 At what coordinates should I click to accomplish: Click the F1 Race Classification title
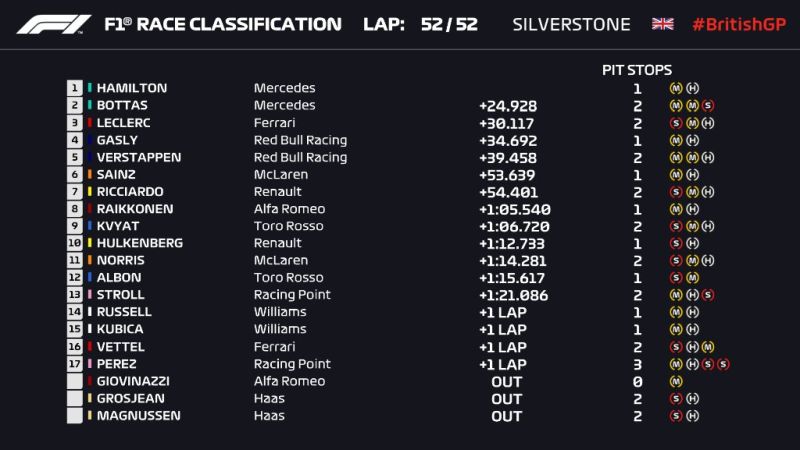tap(223, 24)
